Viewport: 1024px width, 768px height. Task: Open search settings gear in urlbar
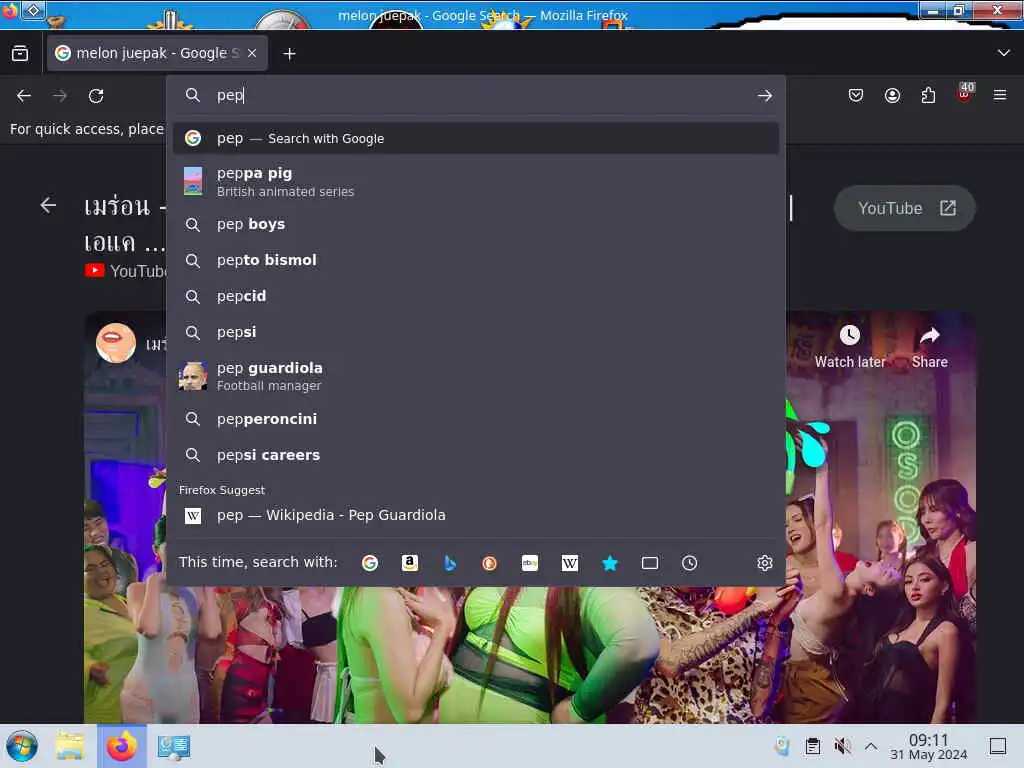click(765, 563)
